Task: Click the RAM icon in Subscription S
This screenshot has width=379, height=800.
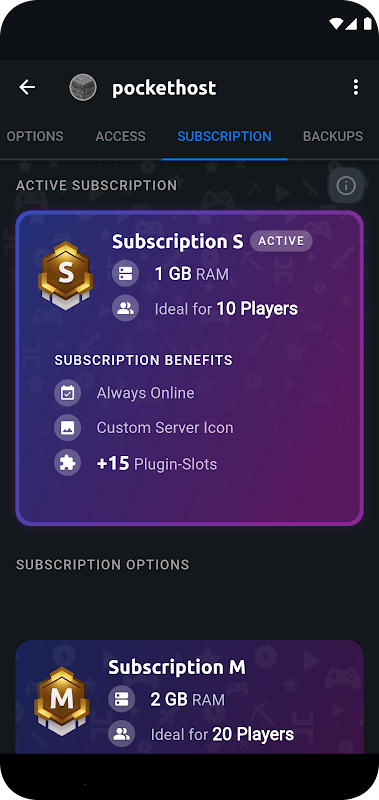Action: (125, 274)
